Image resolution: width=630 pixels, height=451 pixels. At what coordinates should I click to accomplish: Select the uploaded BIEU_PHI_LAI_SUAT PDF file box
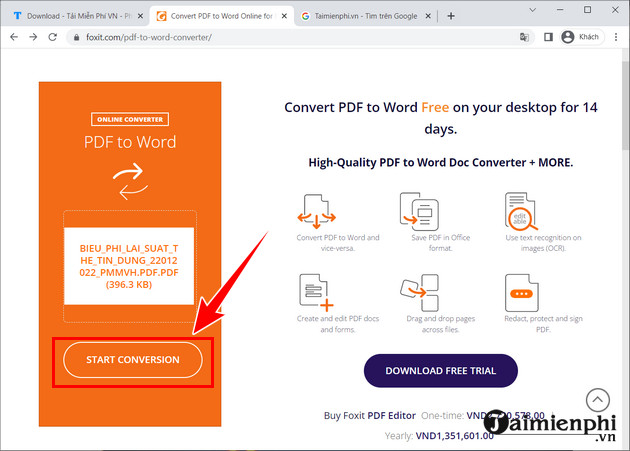pyautogui.click(x=129, y=266)
